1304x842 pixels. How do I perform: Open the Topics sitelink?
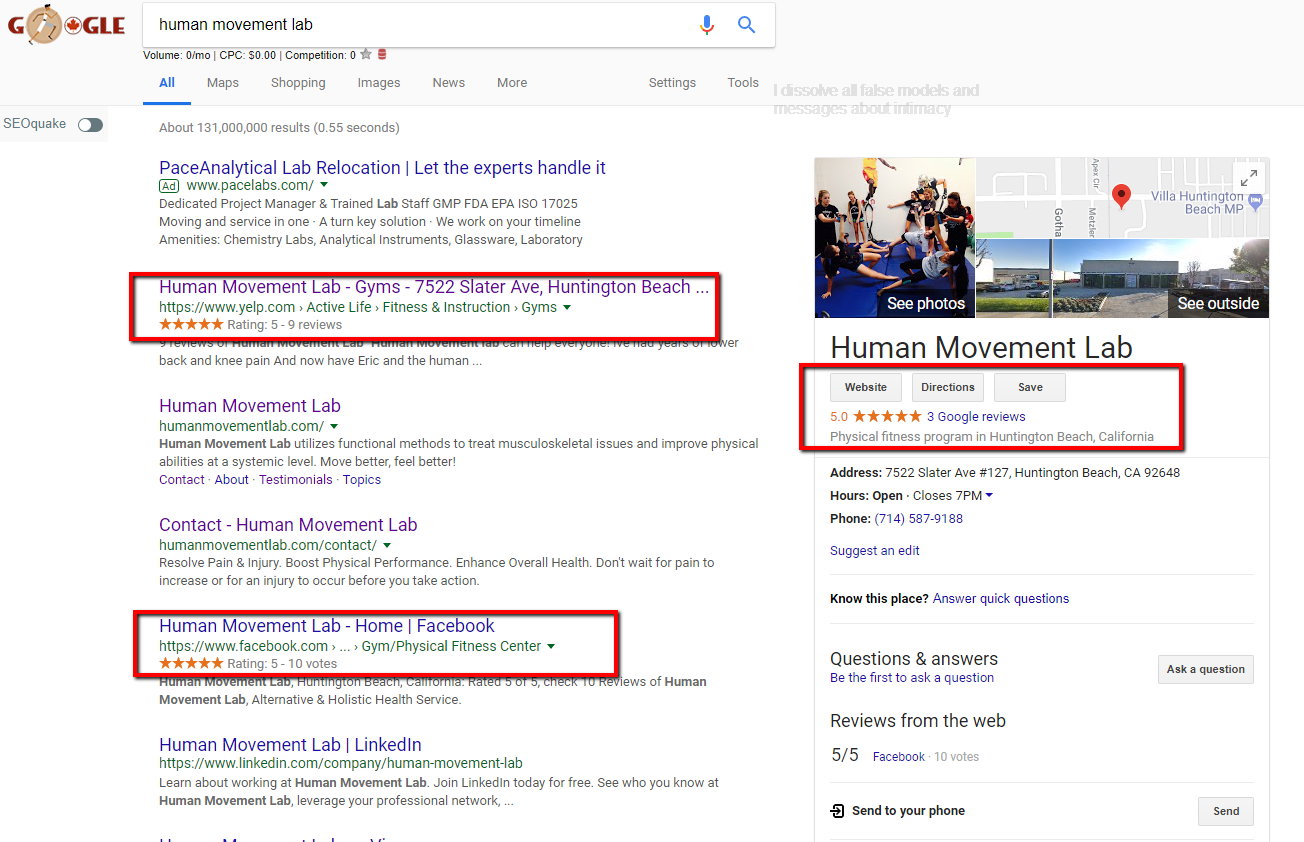pos(362,480)
